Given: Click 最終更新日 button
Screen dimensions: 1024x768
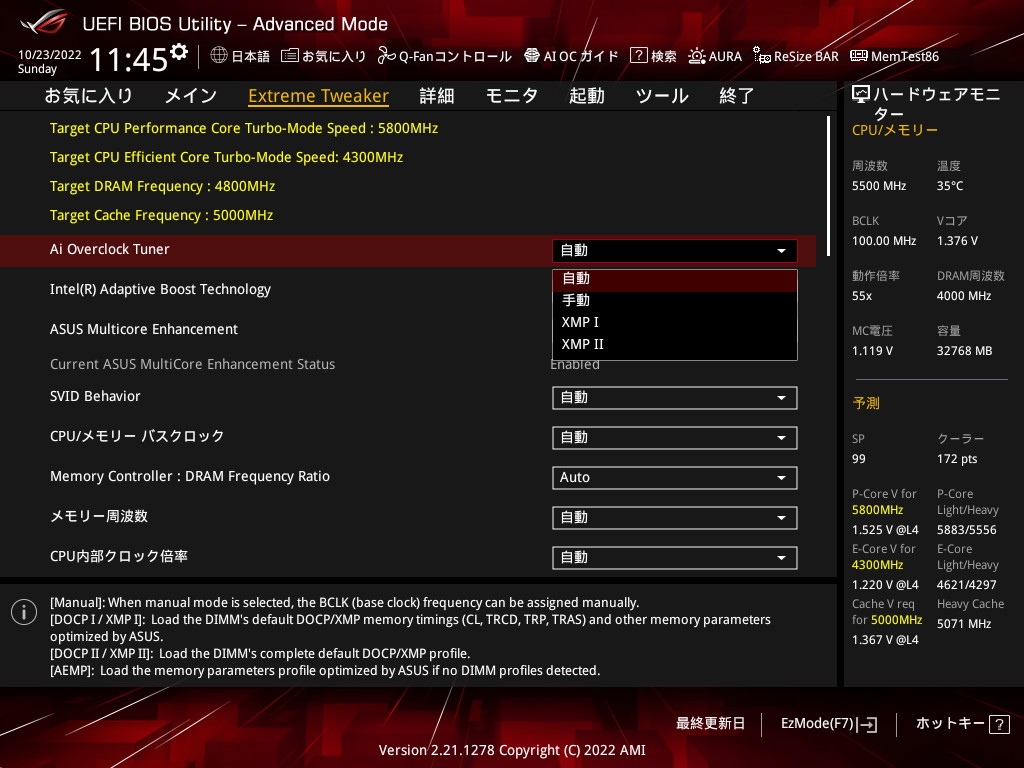Looking at the screenshot, I should tap(711, 724).
